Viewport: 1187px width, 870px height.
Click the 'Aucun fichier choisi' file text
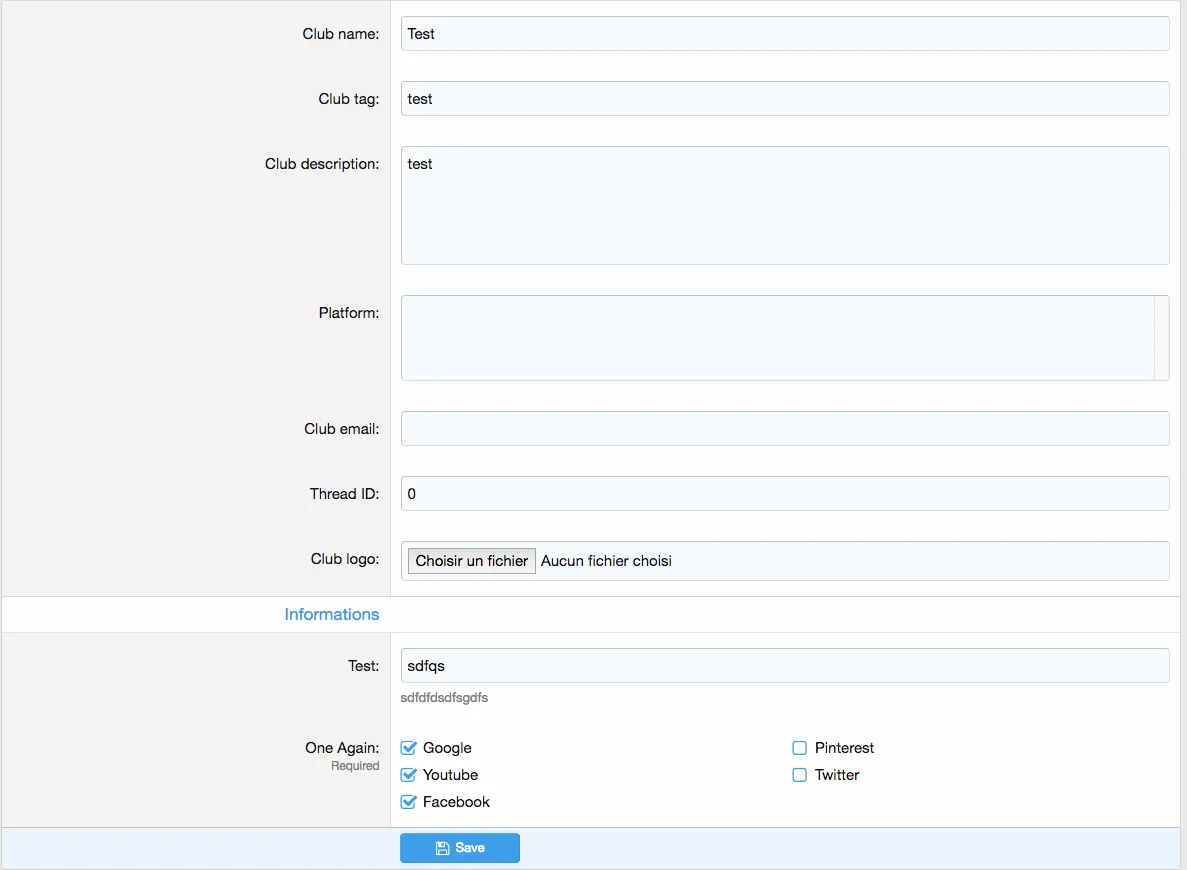click(606, 561)
